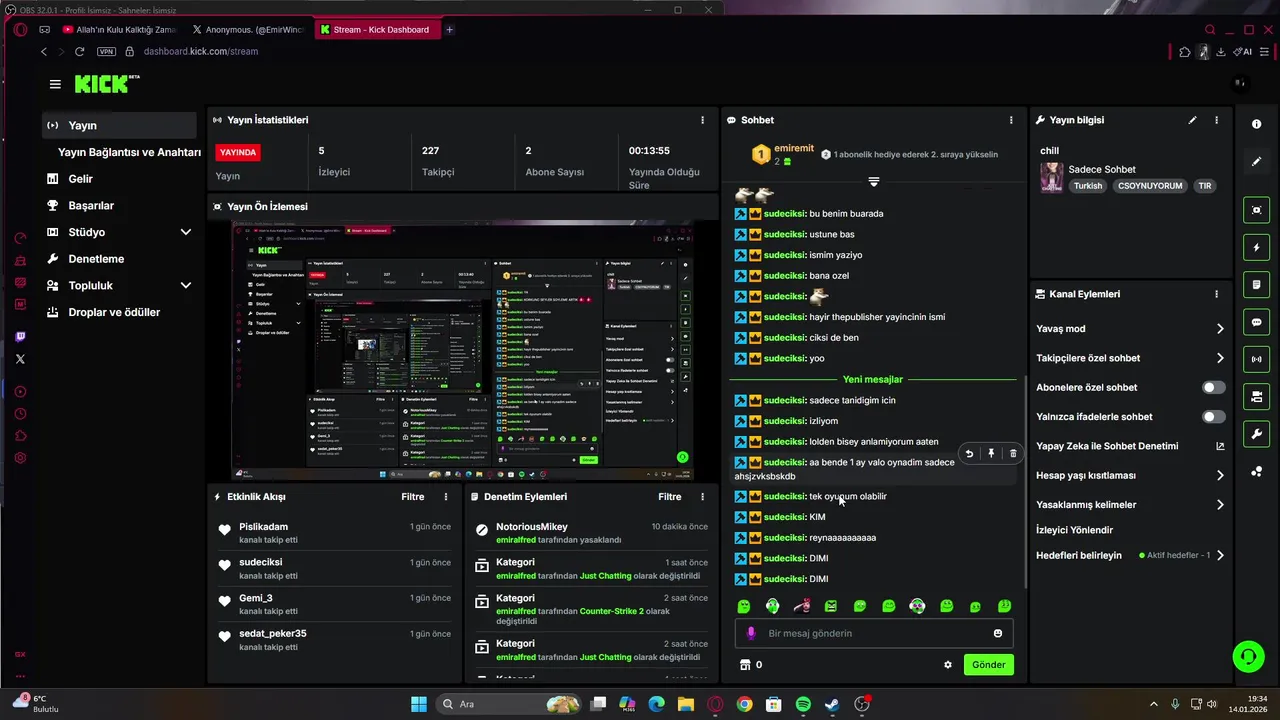This screenshot has height=720, width=1280.
Task: Open the shop icon below chat input
Action: (x=744, y=665)
